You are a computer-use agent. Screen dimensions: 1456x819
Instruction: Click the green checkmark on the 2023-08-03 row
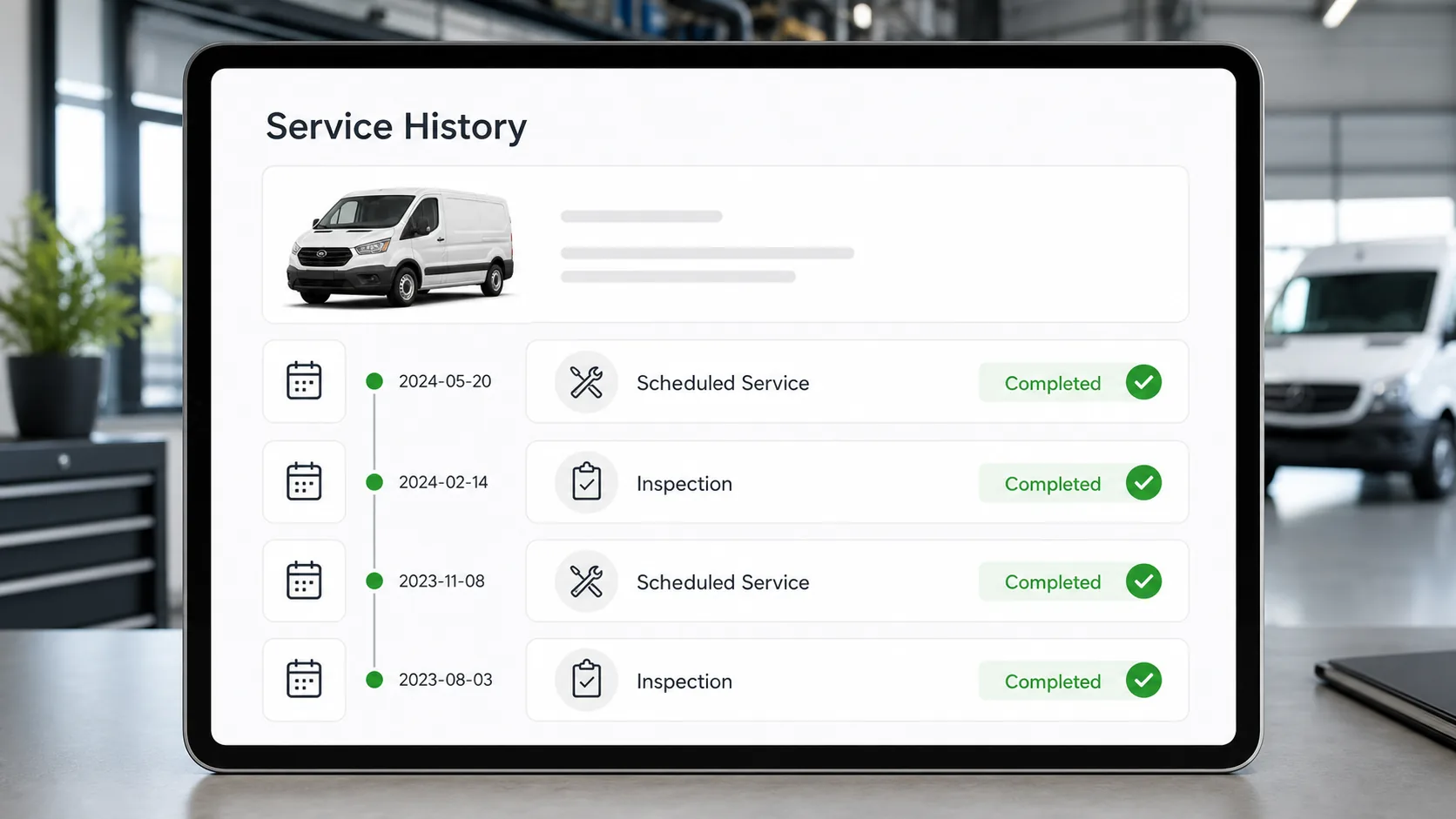pyautogui.click(x=1143, y=681)
